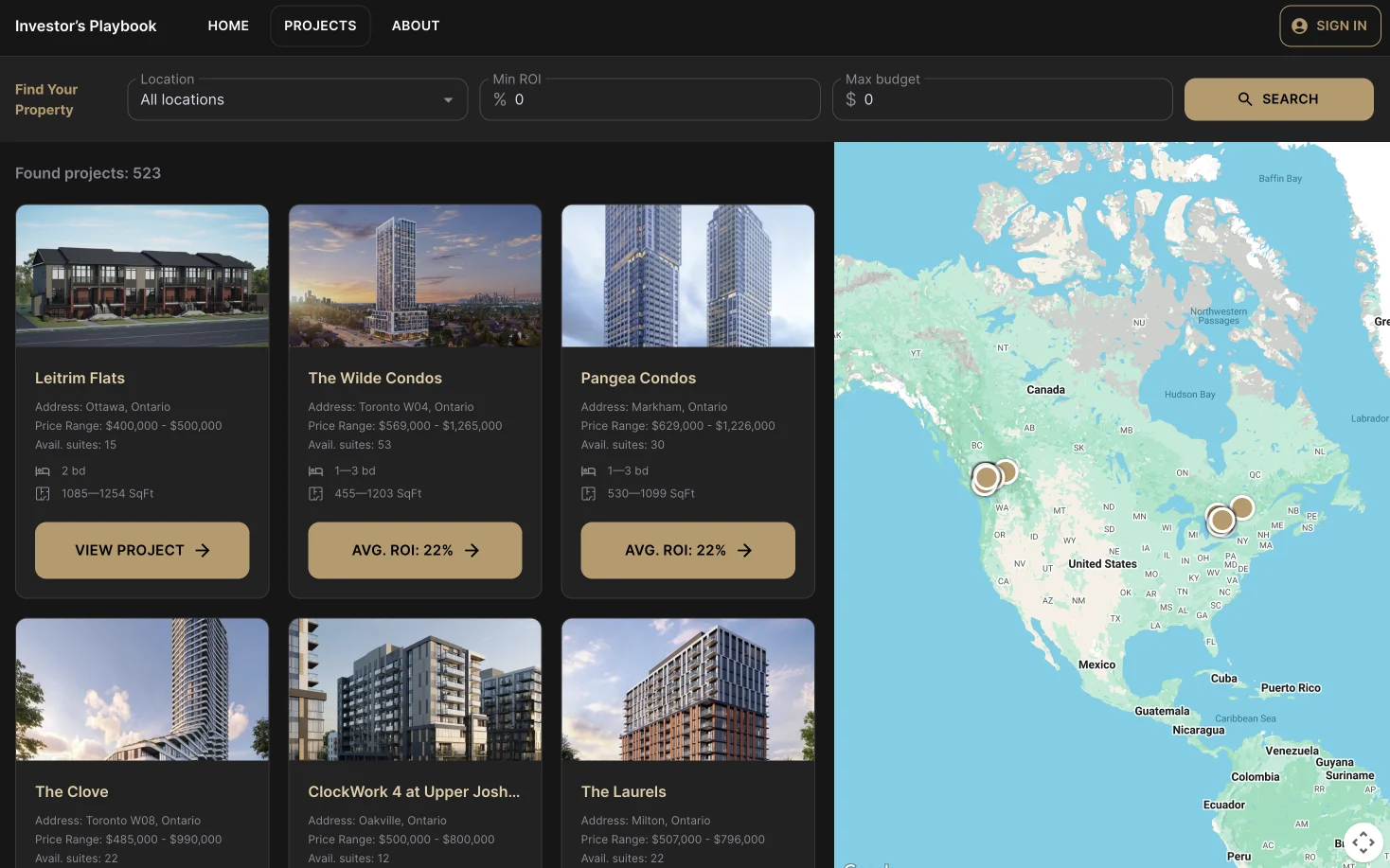Viewport: 1390px width, 868px height.
Task: Select the Leitrim Flats title
Action: (x=80, y=378)
